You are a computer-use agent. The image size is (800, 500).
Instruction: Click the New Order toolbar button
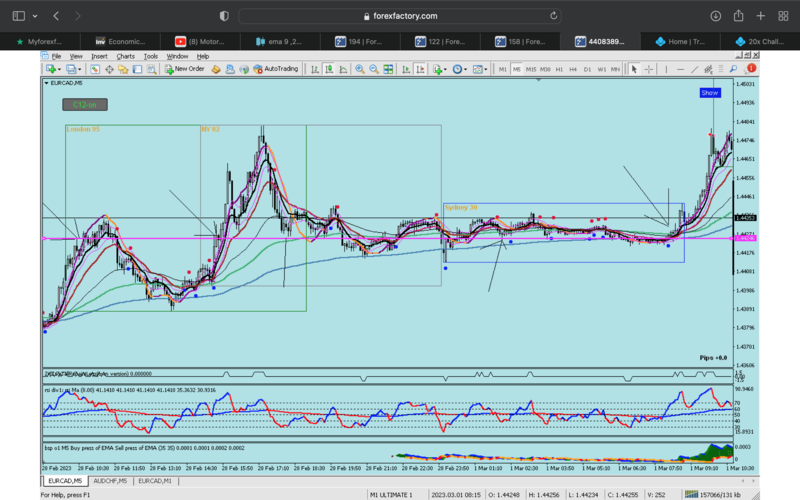[x=185, y=69]
